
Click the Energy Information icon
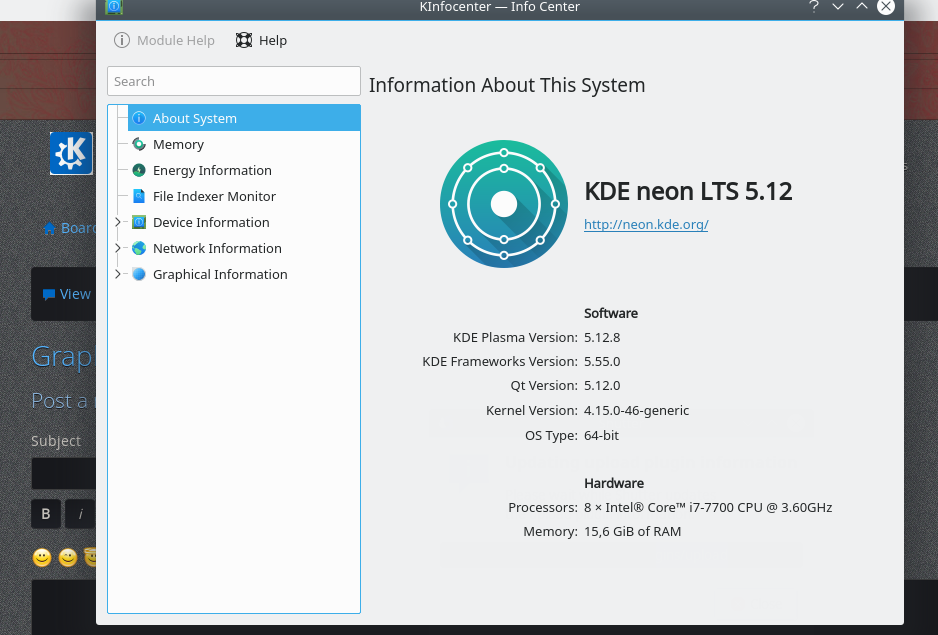[139, 170]
